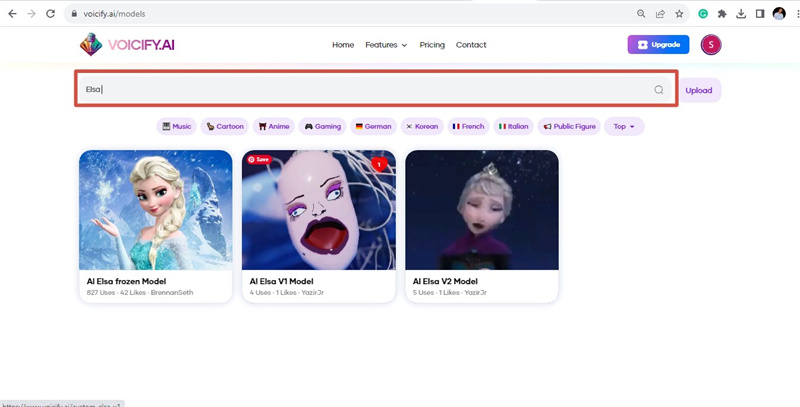Open the Top sorting dropdown
Viewport: 800px width, 407px height.
(x=624, y=126)
